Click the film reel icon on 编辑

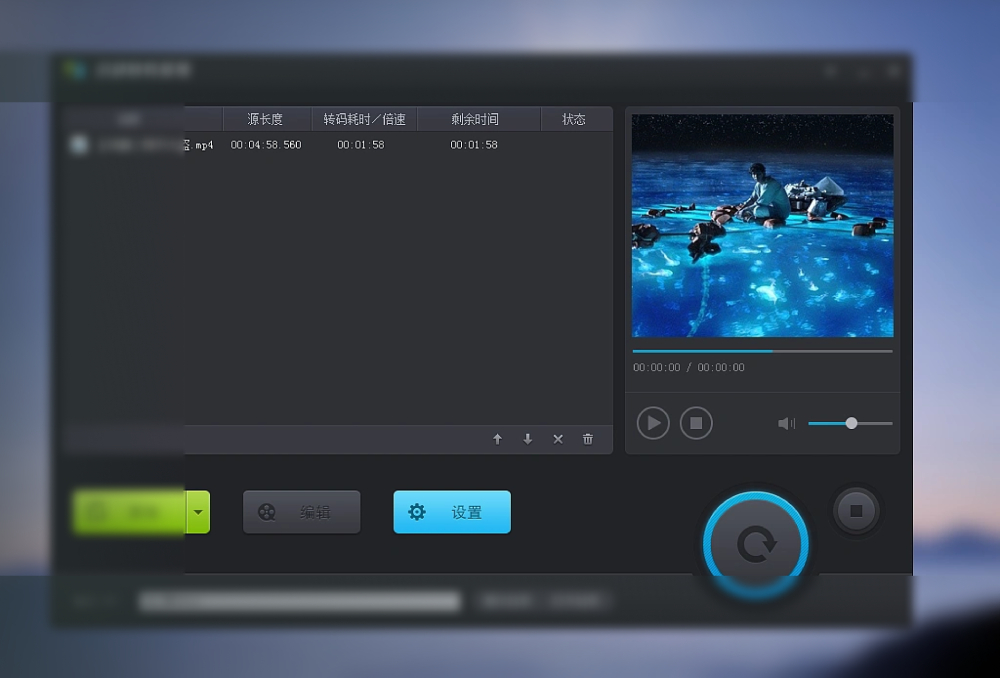coord(267,512)
